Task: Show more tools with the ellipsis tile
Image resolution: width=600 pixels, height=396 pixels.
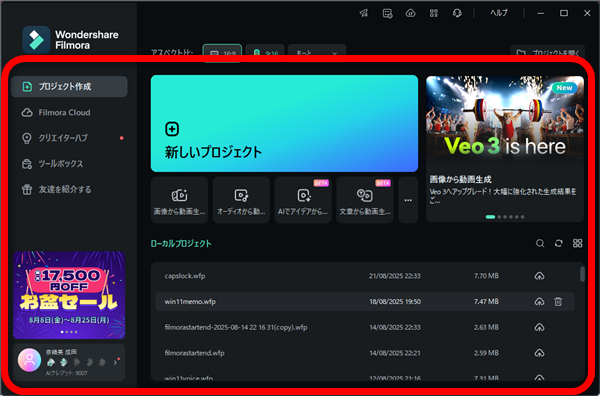Action: (408, 200)
